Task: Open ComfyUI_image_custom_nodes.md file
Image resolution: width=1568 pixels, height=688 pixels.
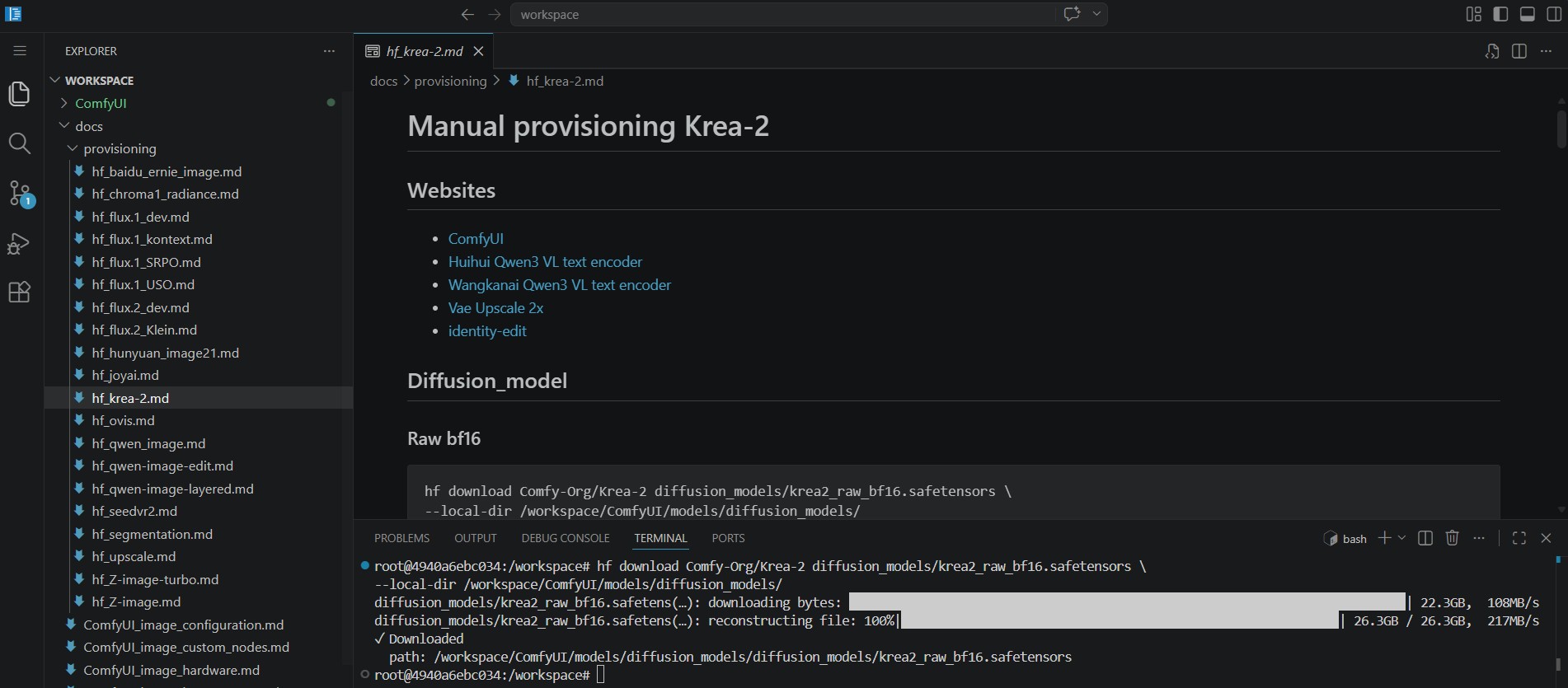Action: point(186,647)
